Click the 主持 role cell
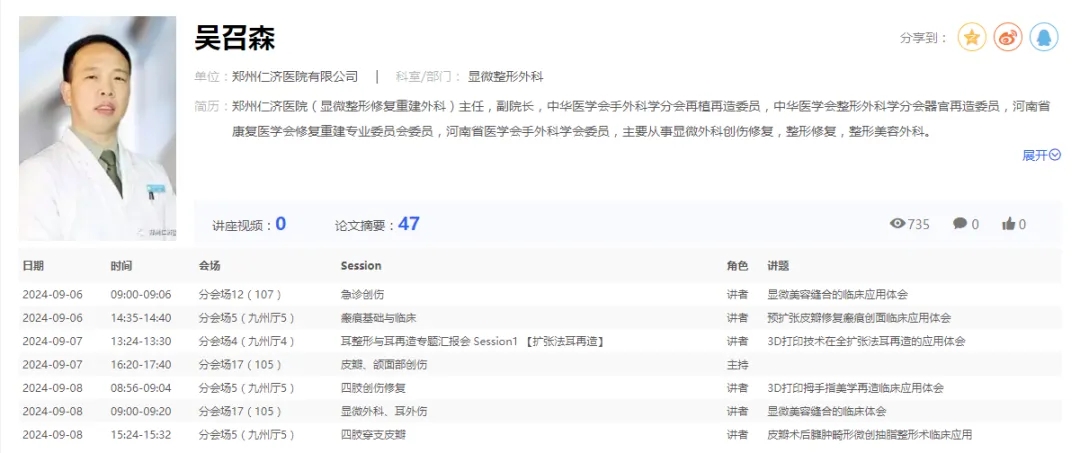The width and height of the screenshot is (1080, 453). coord(737,365)
